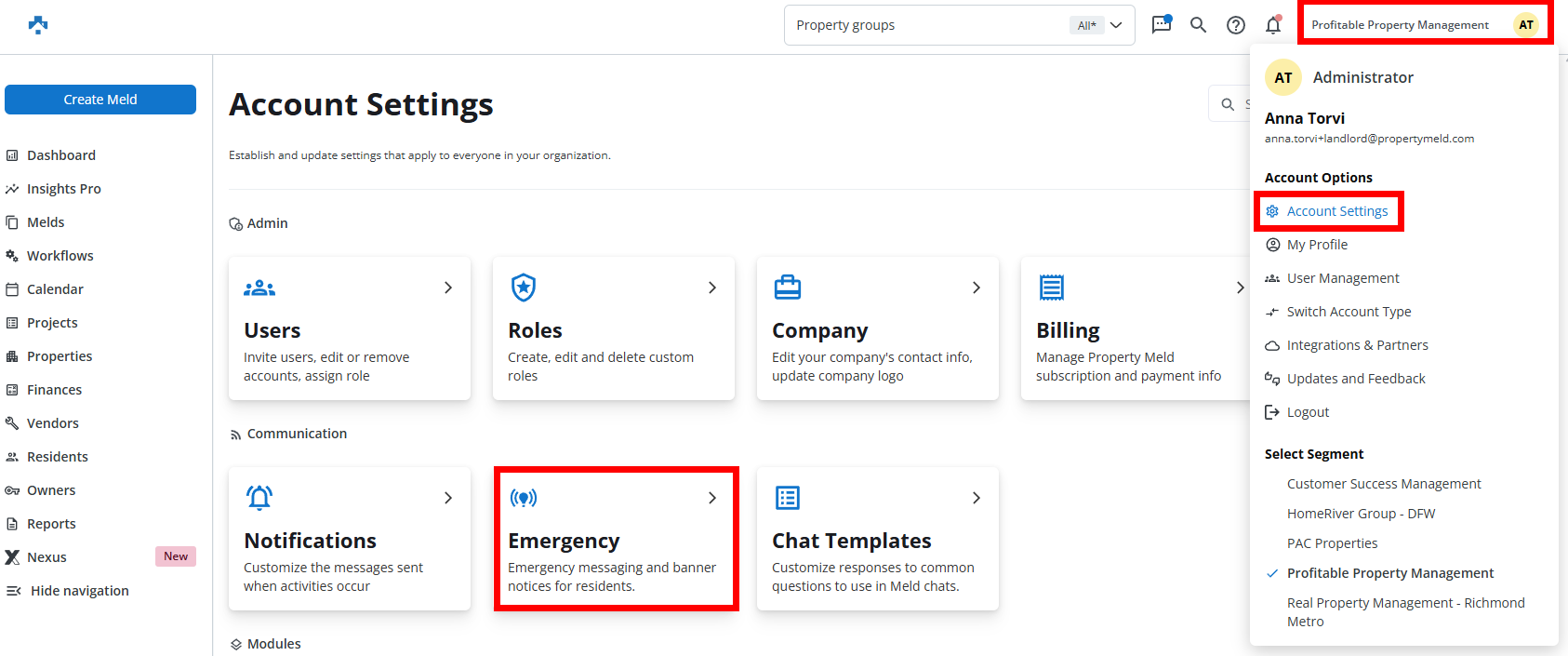Select the Profitable Property Management segment
This screenshot has width=1568, height=656.
pyautogui.click(x=1389, y=573)
